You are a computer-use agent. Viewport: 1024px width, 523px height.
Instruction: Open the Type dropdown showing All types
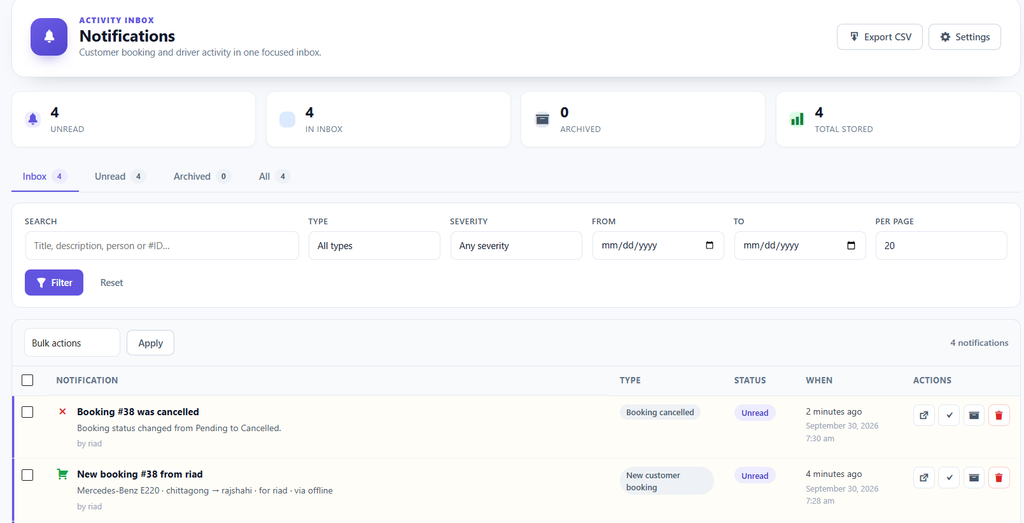[375, 246]
